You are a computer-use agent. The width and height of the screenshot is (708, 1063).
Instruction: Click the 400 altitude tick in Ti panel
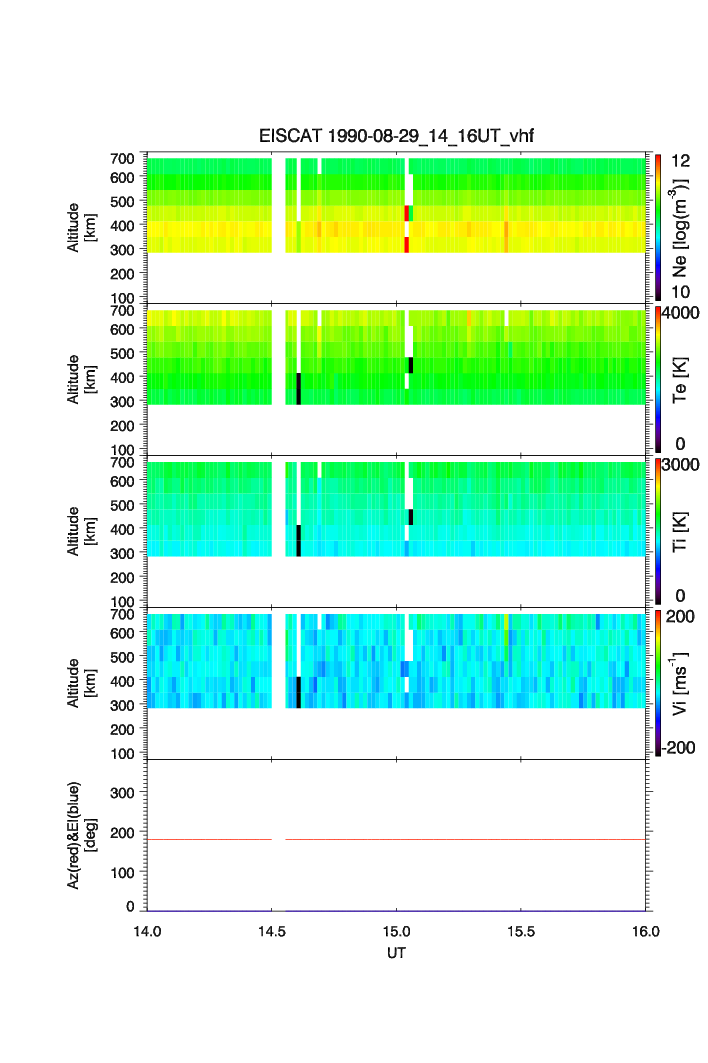[x=123, y=529]
